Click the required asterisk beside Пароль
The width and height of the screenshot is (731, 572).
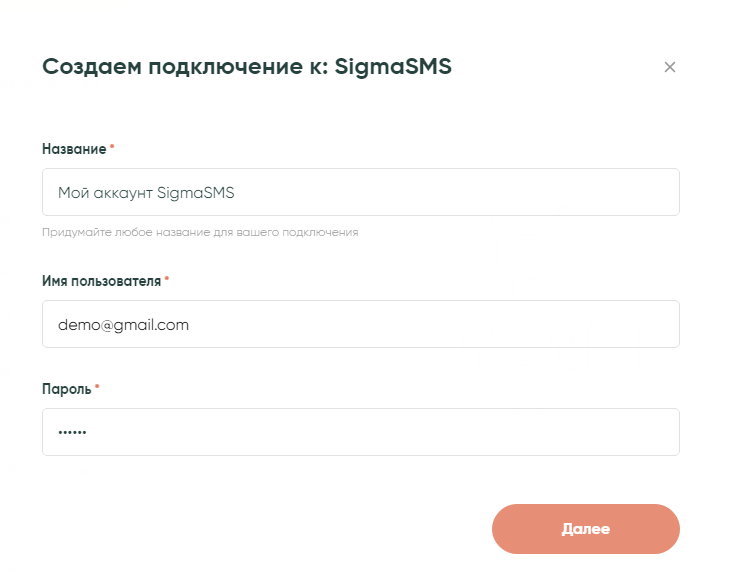pos(98,387)
